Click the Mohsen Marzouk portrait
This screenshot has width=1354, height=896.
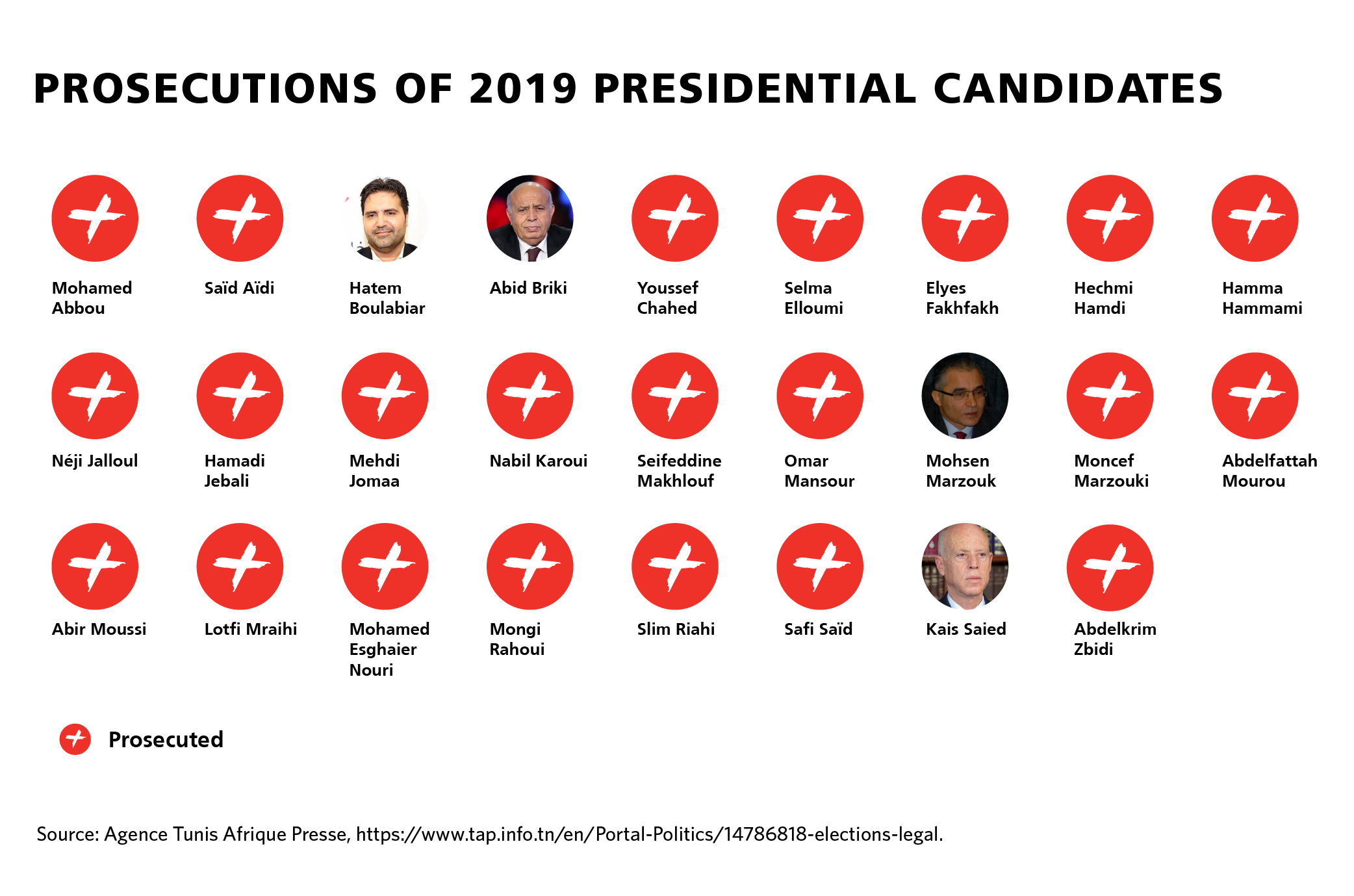point(965,396)
